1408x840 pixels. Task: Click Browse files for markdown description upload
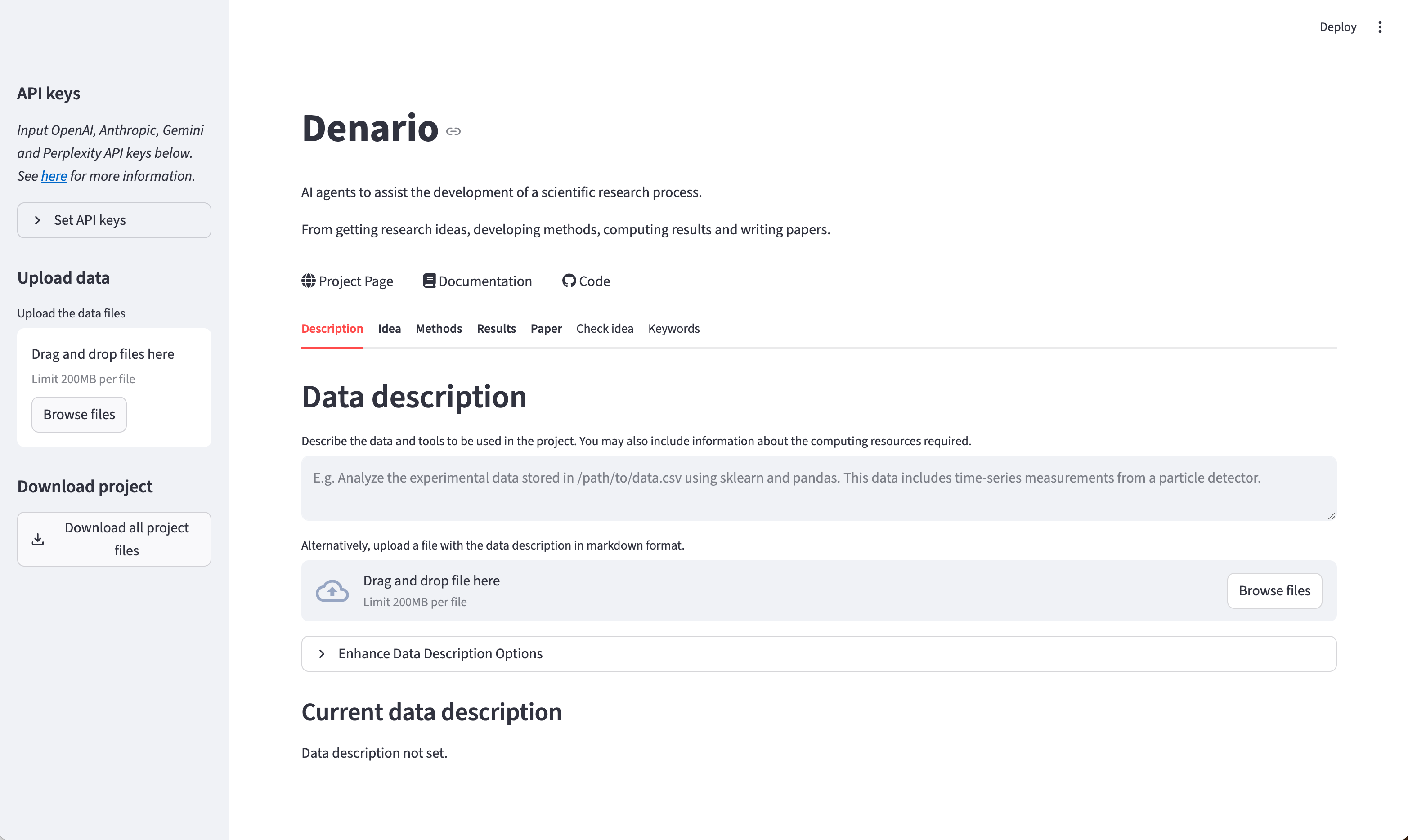(1274, 591)
